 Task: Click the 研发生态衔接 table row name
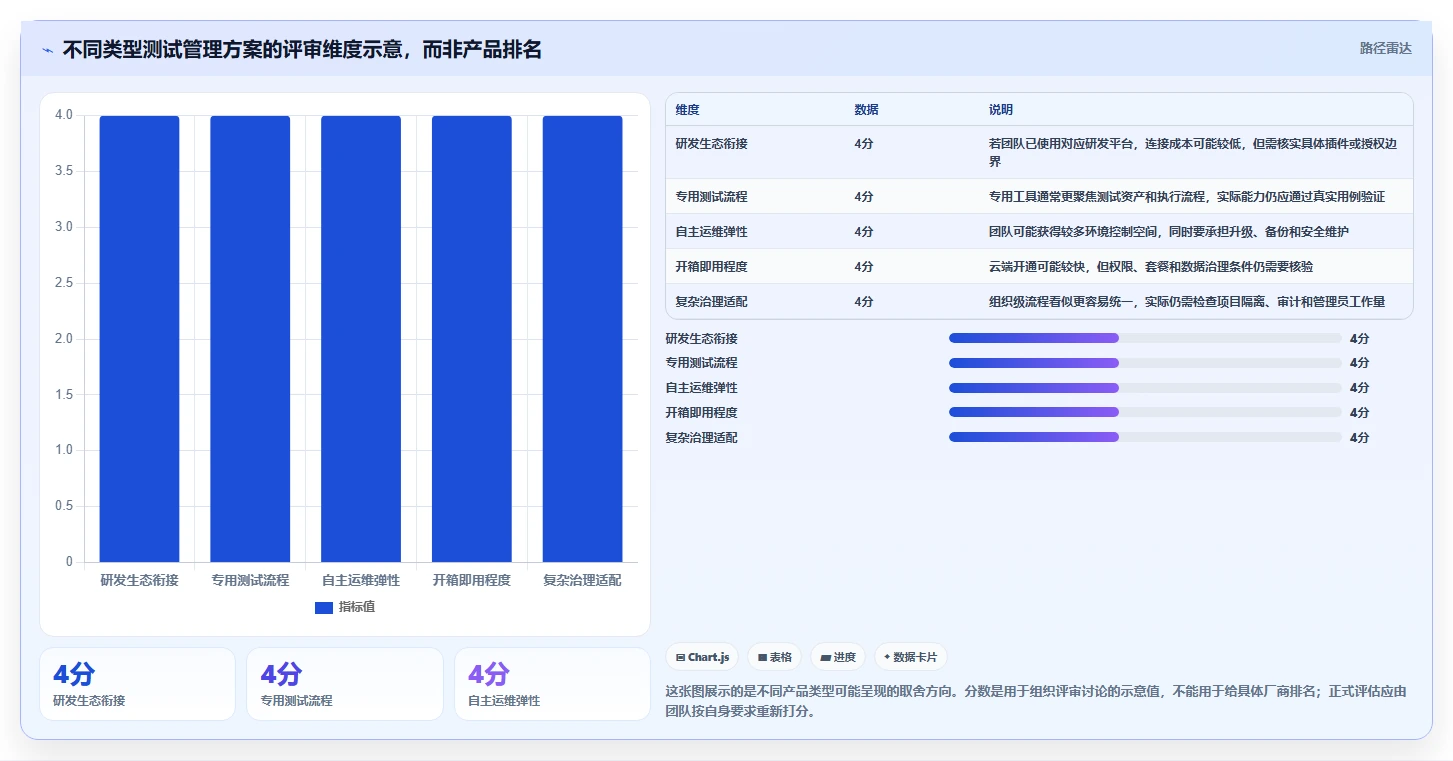711,144
